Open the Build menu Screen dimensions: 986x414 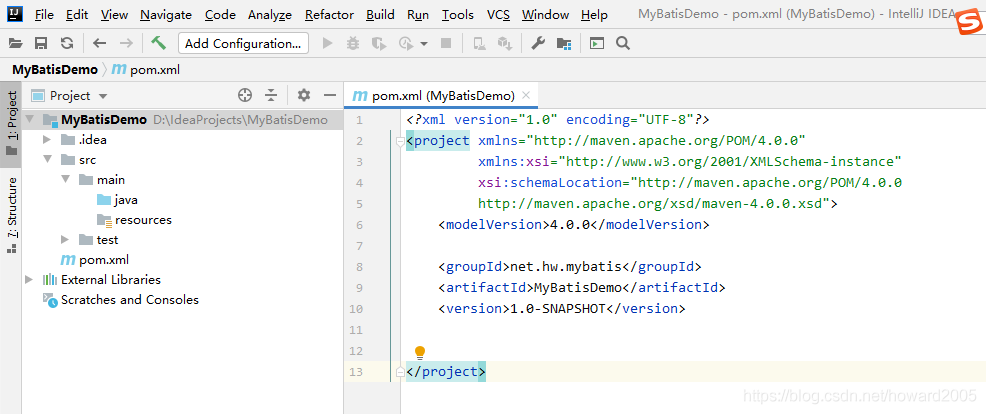point(380,14)
